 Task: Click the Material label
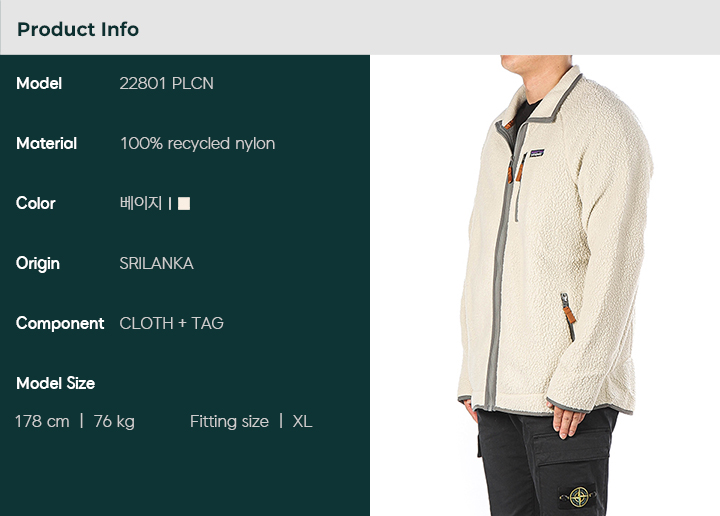(46, 144)
